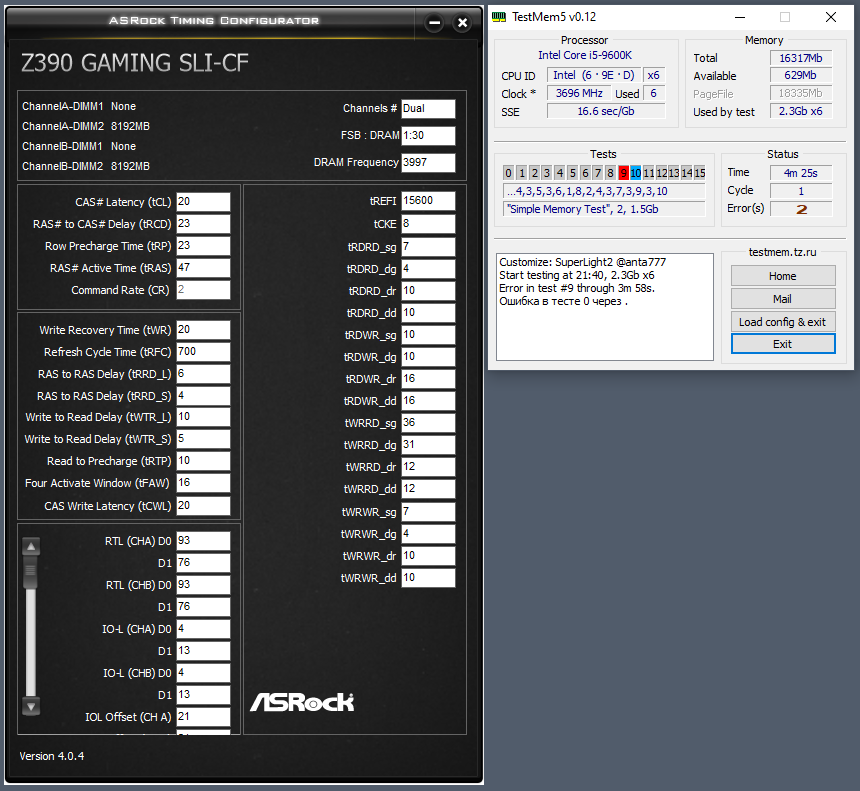
Task: Click the DRAM Frequency field showing 3997
Action: (x=428, y=162)
